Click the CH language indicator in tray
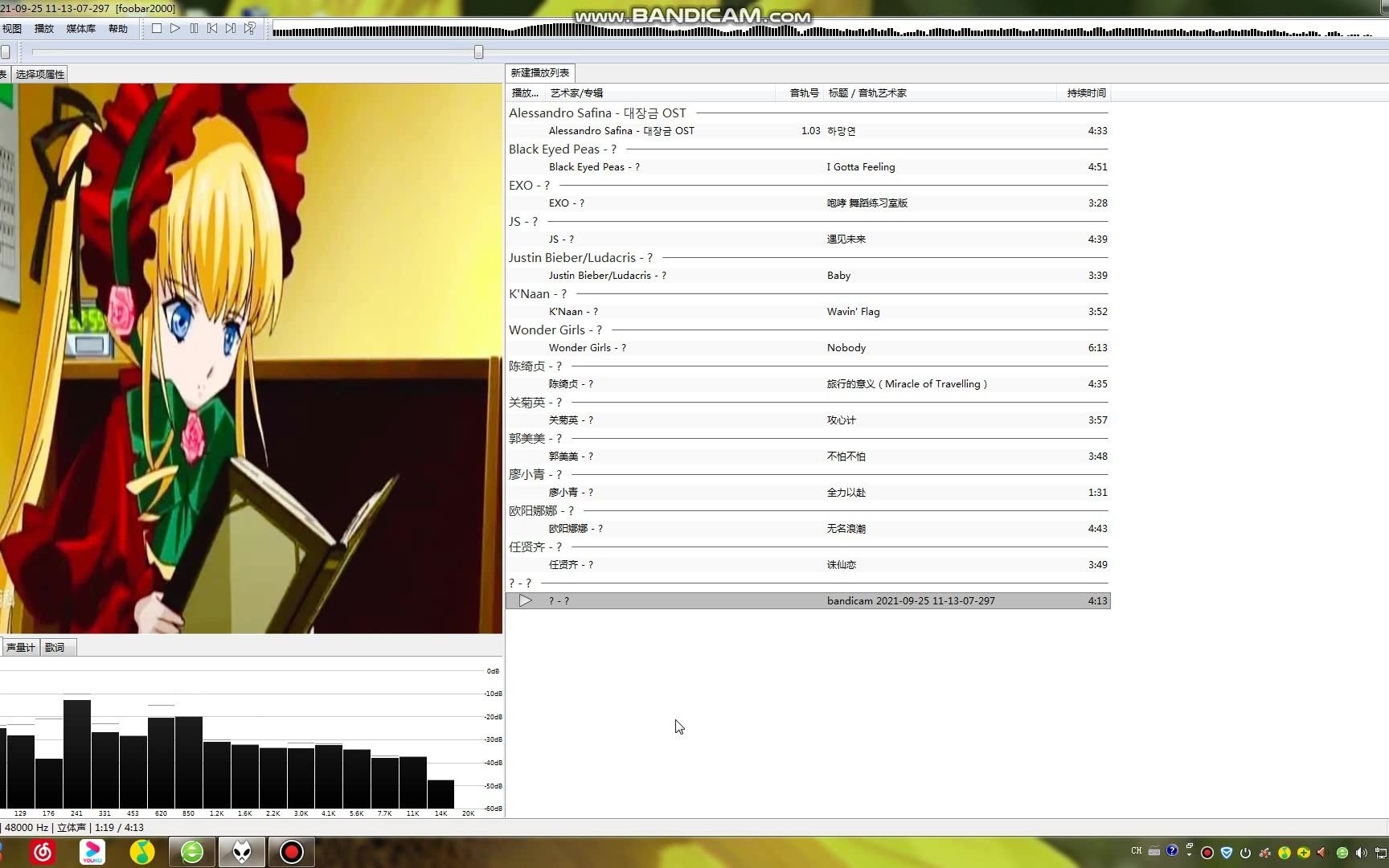 1136,851
